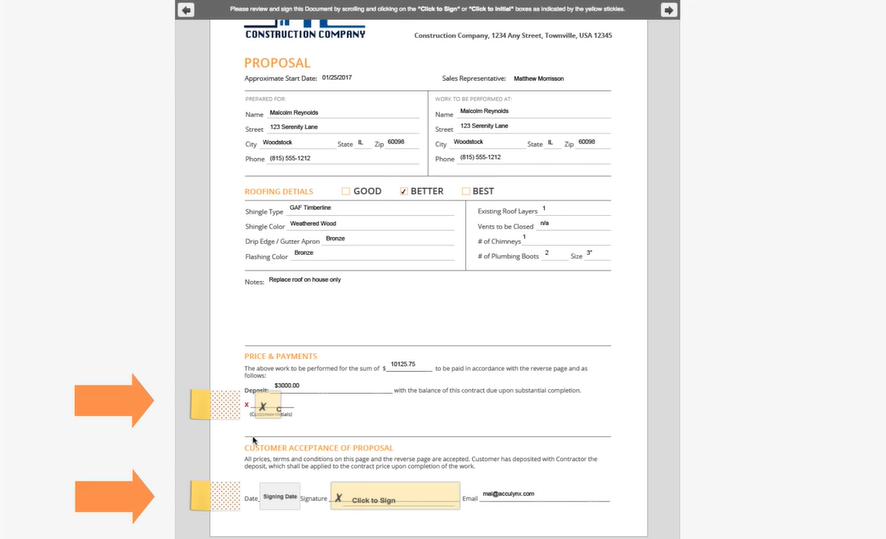Image resolution: width=886 pixels, height=539 pixels.
Task: Go to previous page with left arrow
Action: click(186, 10)
